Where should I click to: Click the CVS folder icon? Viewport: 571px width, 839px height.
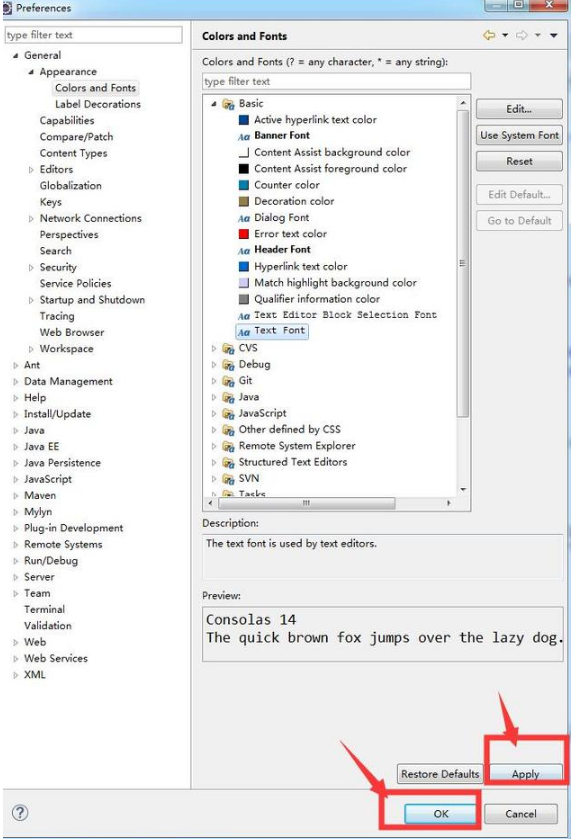pyautogui.click(x=229, y=349)
